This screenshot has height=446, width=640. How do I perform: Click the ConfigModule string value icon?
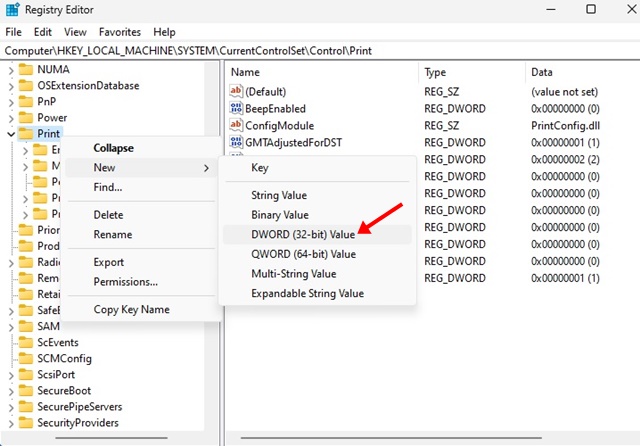[x=236, y=125]
